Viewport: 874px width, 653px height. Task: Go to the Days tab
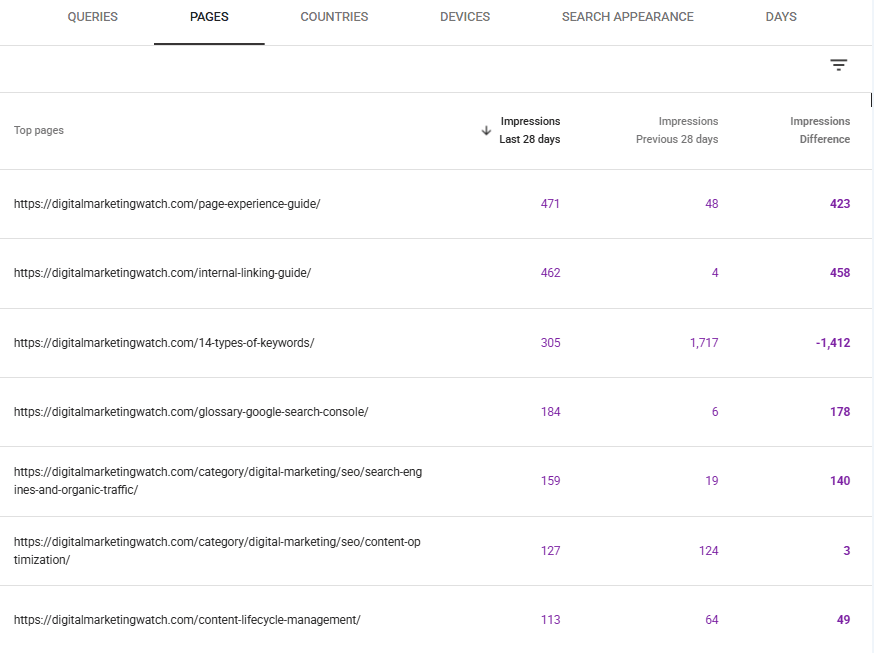pyautogui.click(x=781, y=17)
